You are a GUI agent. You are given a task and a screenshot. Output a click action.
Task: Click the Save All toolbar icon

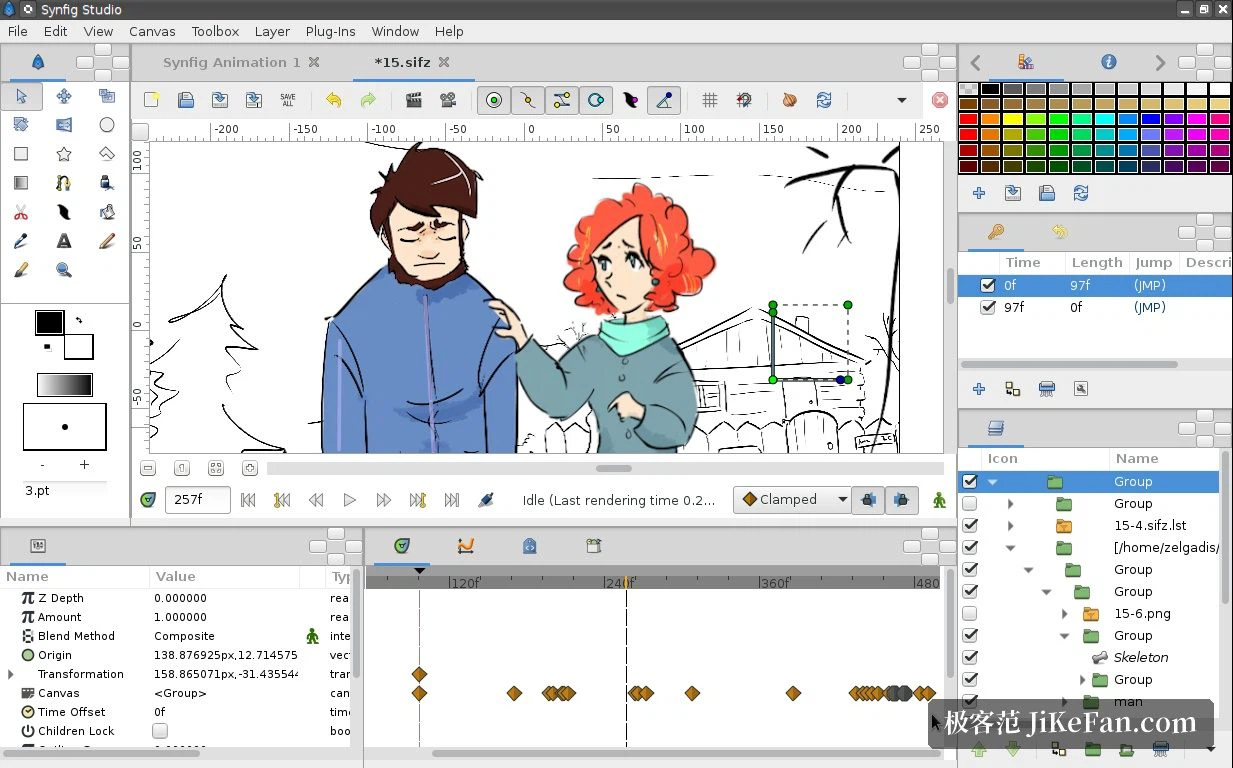click(288, 100)
